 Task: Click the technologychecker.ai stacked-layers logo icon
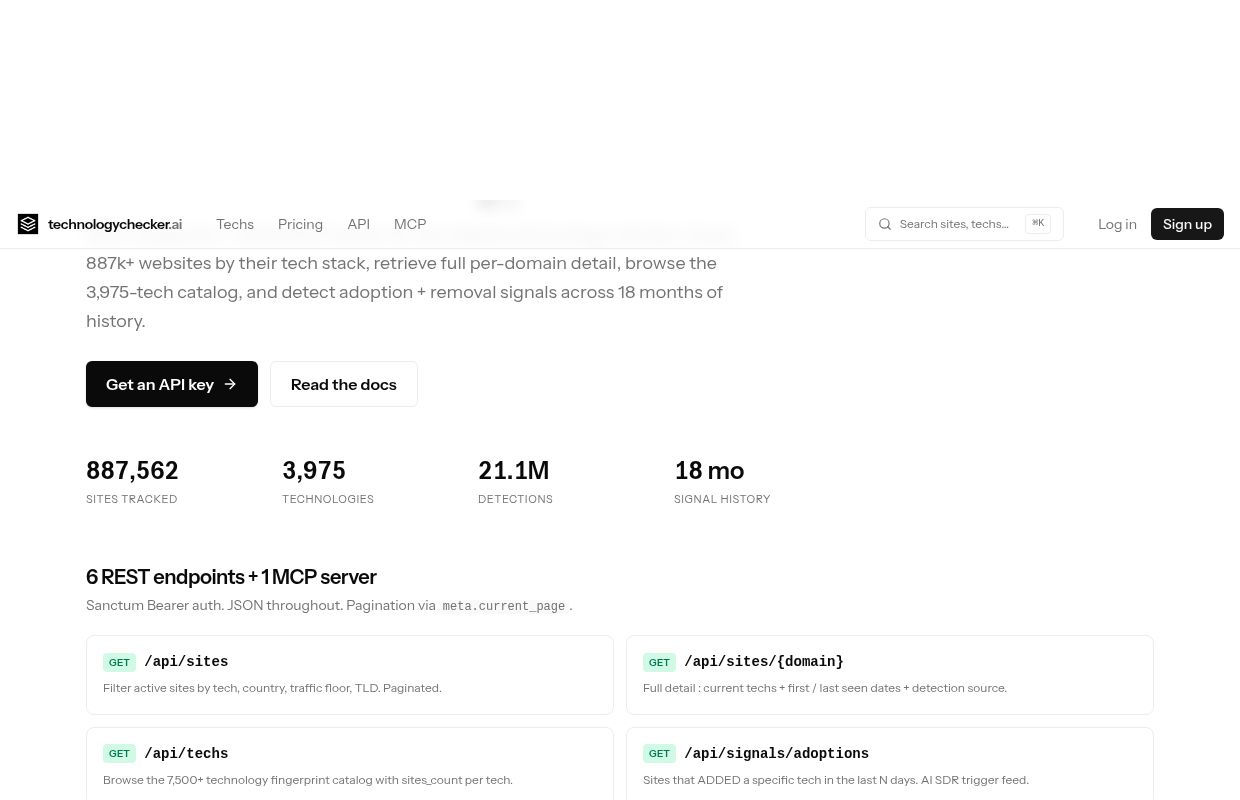28,224
